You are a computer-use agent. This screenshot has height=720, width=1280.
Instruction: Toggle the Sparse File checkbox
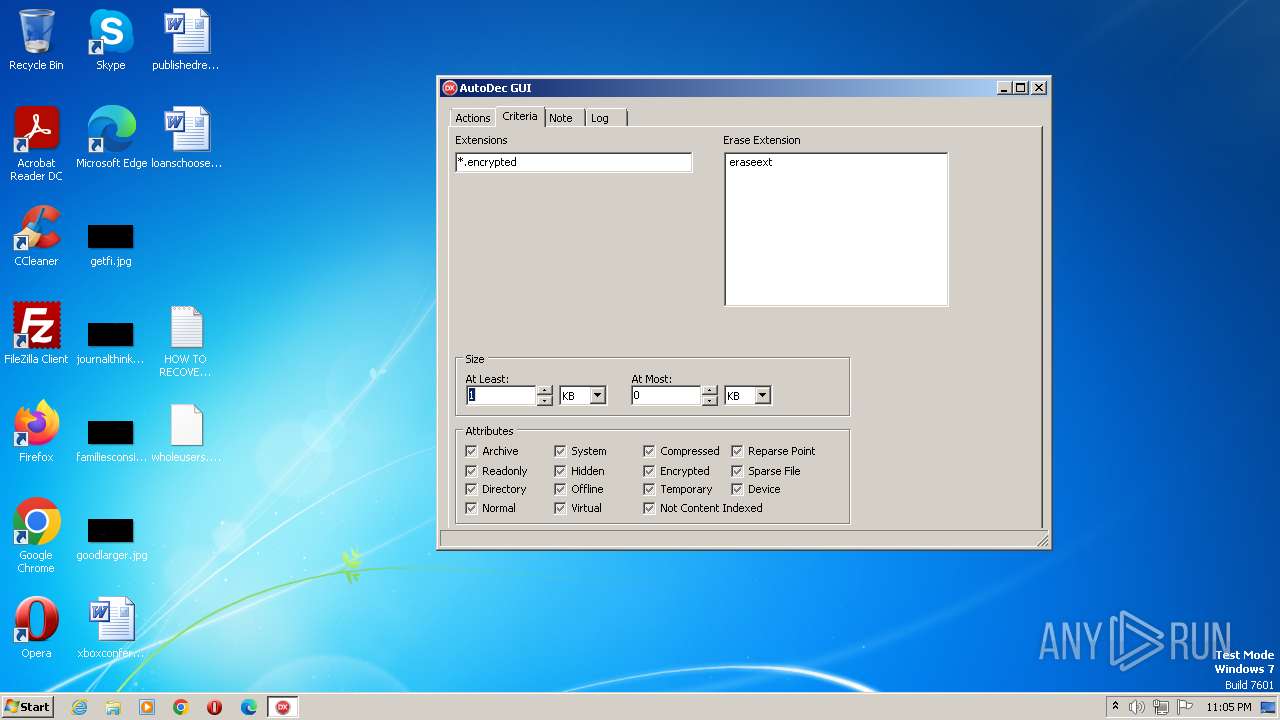pos(737,471)
